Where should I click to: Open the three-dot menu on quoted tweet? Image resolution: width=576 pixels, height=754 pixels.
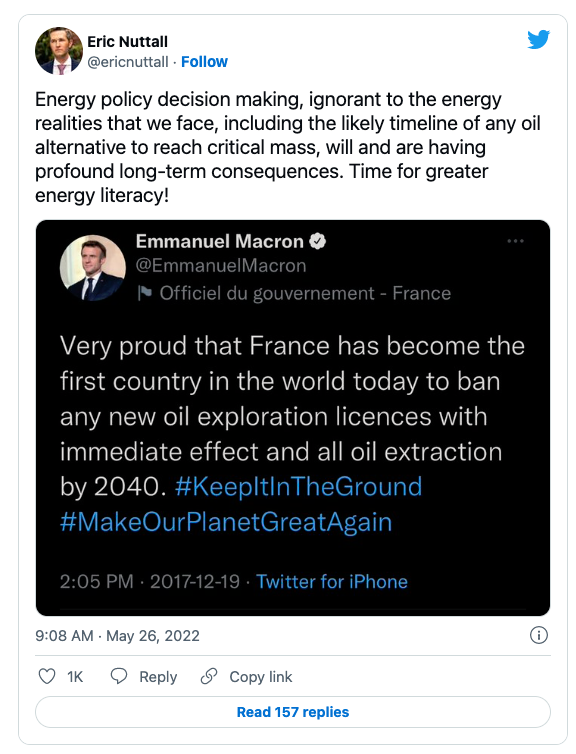pyautogui.click(x=515, y=241)
